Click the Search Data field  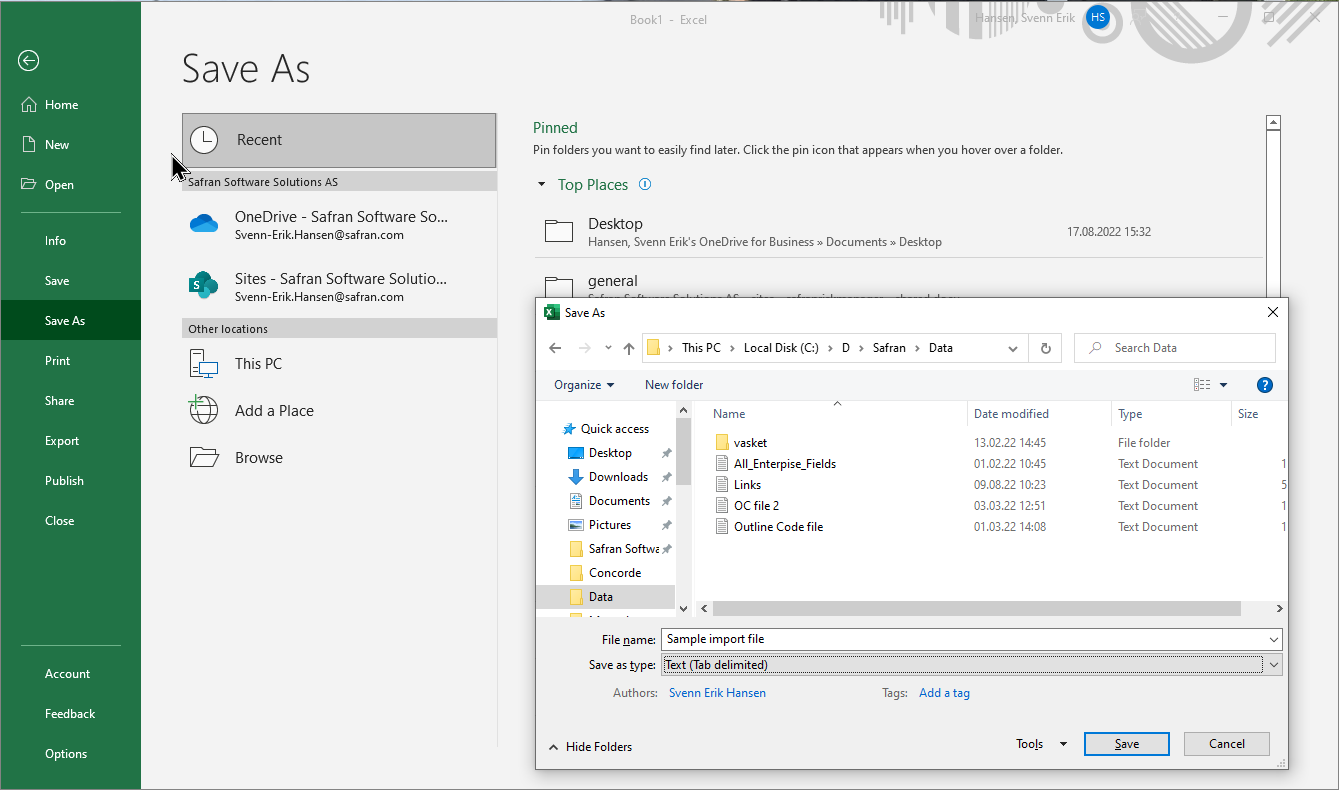[1175, 348]
